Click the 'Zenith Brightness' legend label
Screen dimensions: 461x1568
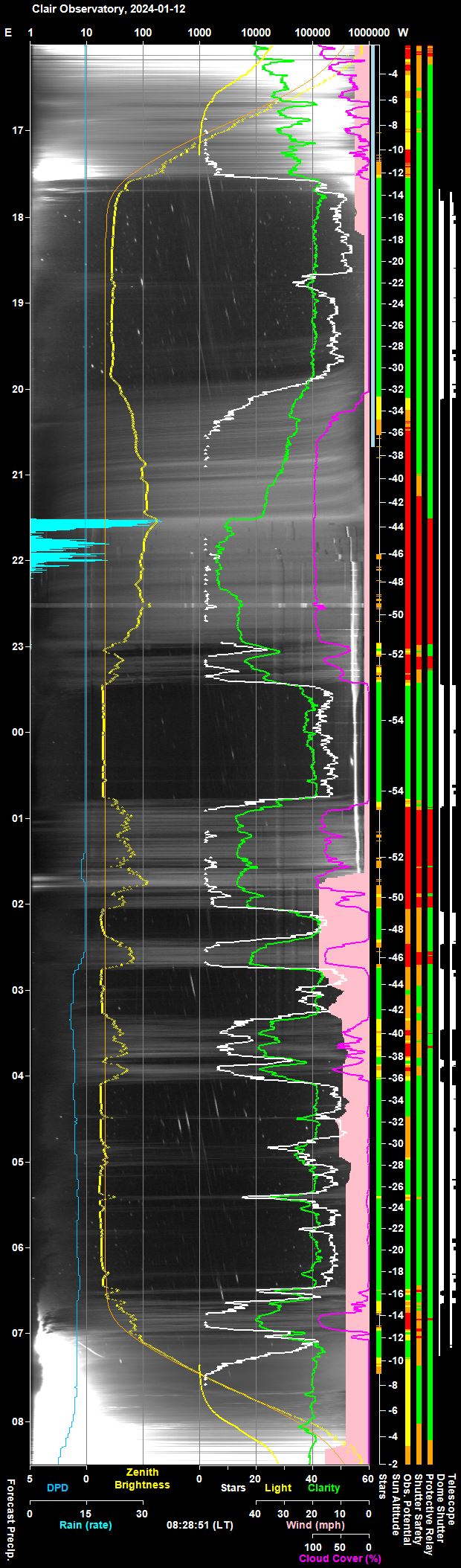click(141, 1479)
